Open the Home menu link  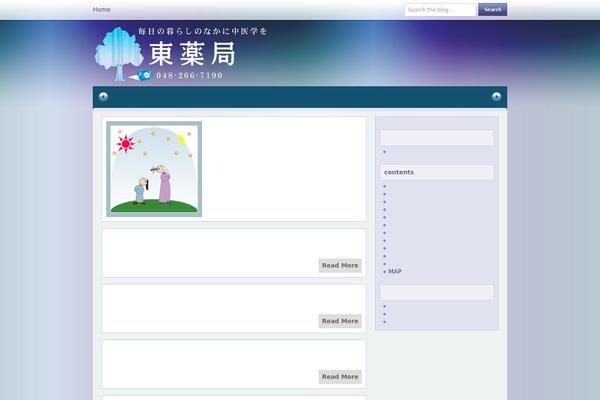(x=101, y=10)
